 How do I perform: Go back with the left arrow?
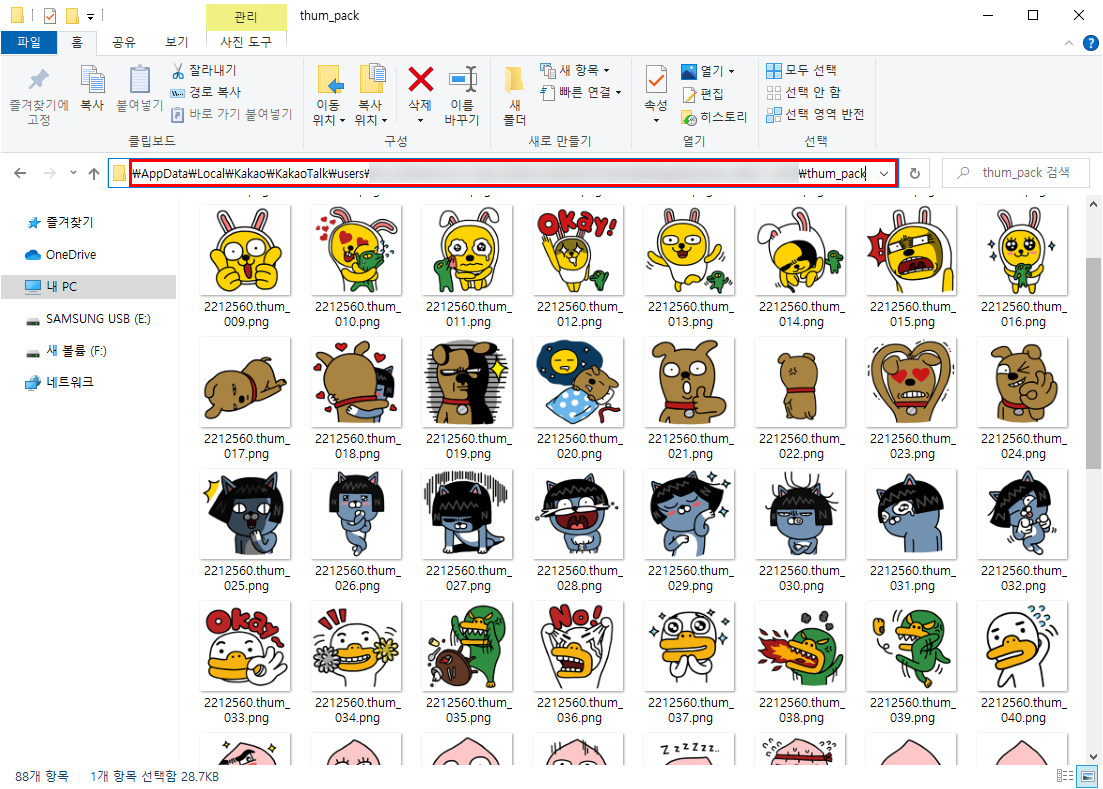tap(20, 173)
